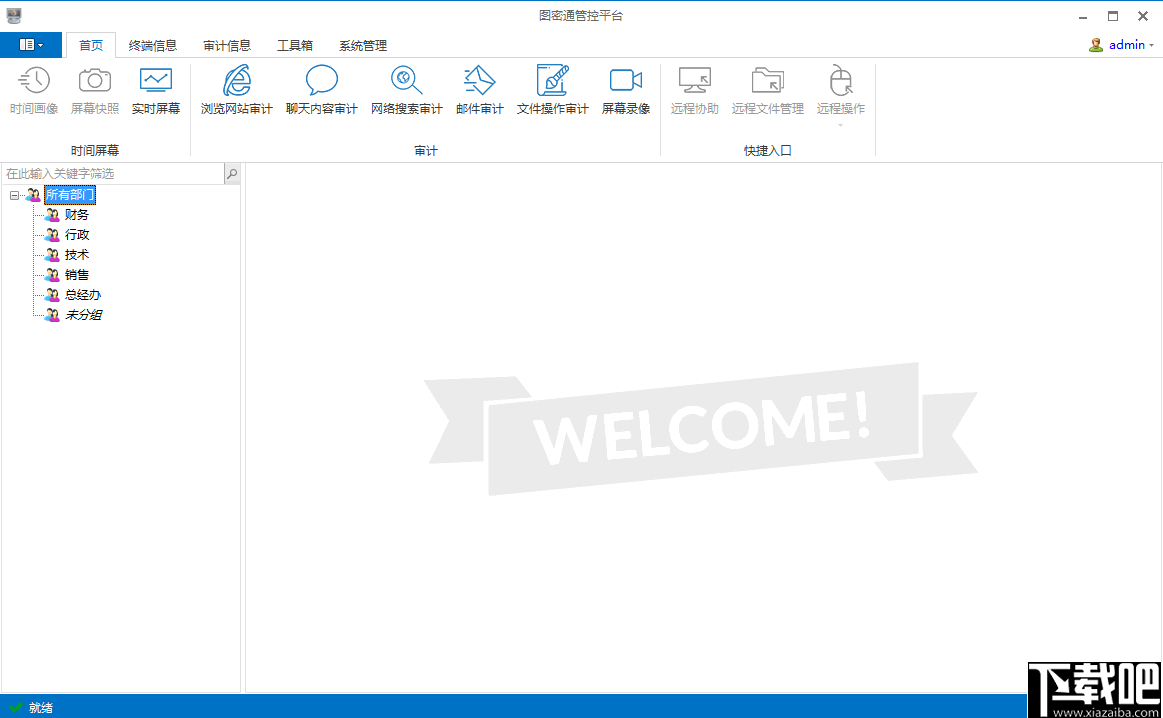Select the 总经办 department
The width and height of the screenshot is (1163, 718).
click(x=82, y=295)
